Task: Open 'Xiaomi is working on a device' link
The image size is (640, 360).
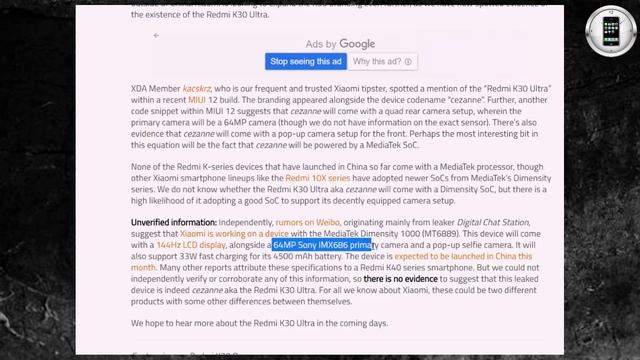Action: click(234, 234)
